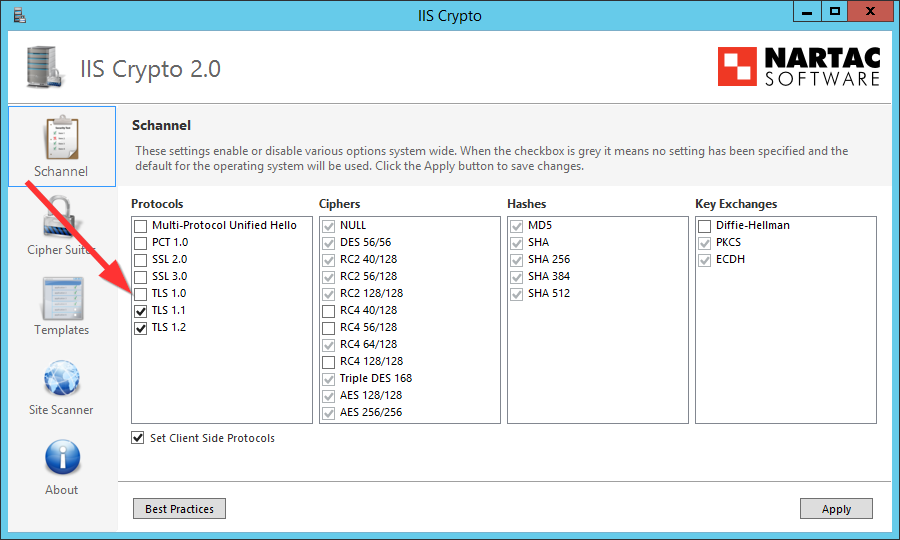This screenshot has height=540, width=900.
Task: Toggle the AES 256/256 cipher checkbox
Action: click(x=328, y=413)
